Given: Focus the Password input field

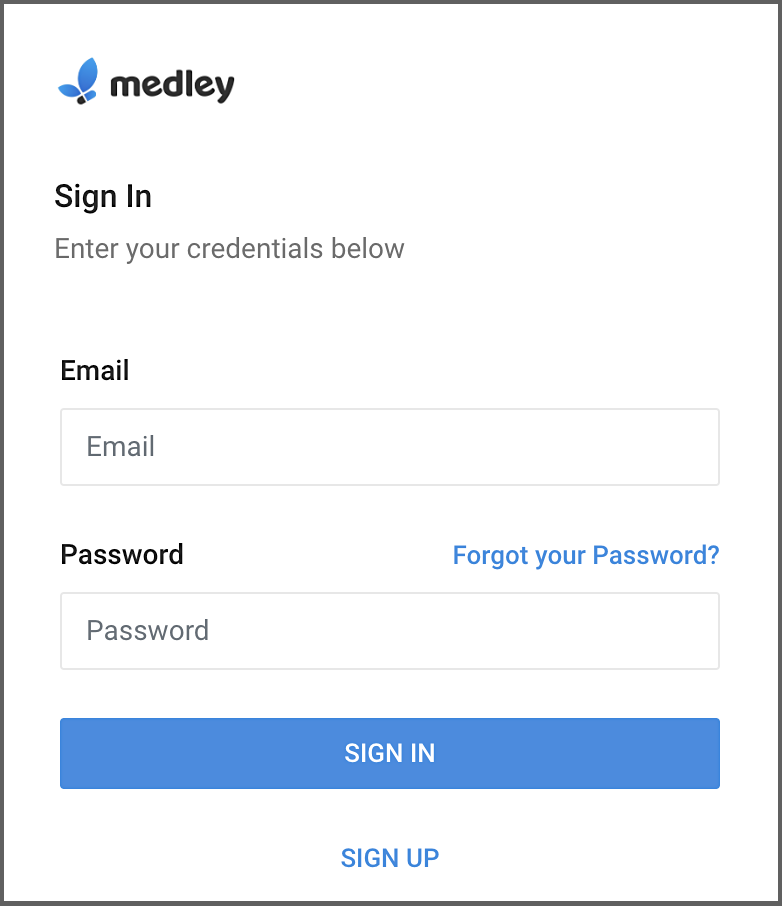Looking at the screenshot, I should tap(390, 630).
